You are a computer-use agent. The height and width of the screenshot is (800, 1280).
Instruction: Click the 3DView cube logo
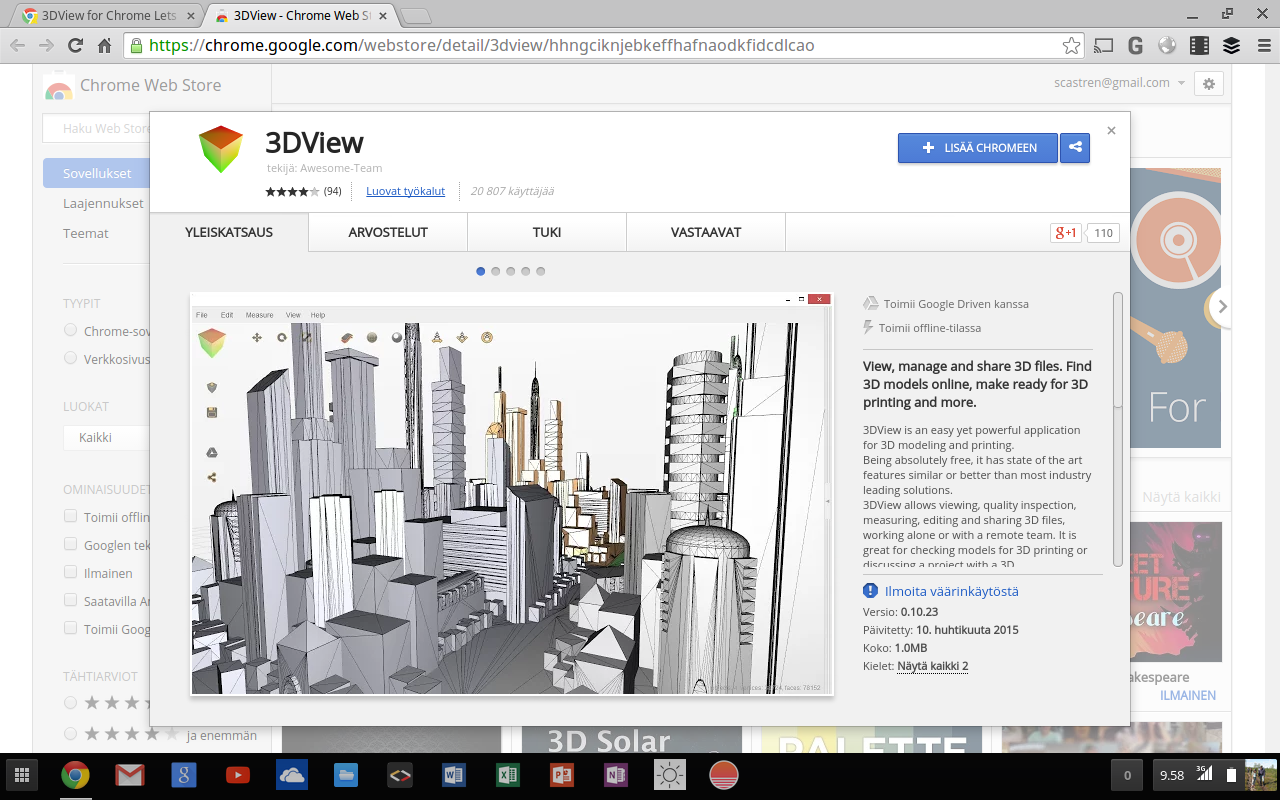[221, 150]
